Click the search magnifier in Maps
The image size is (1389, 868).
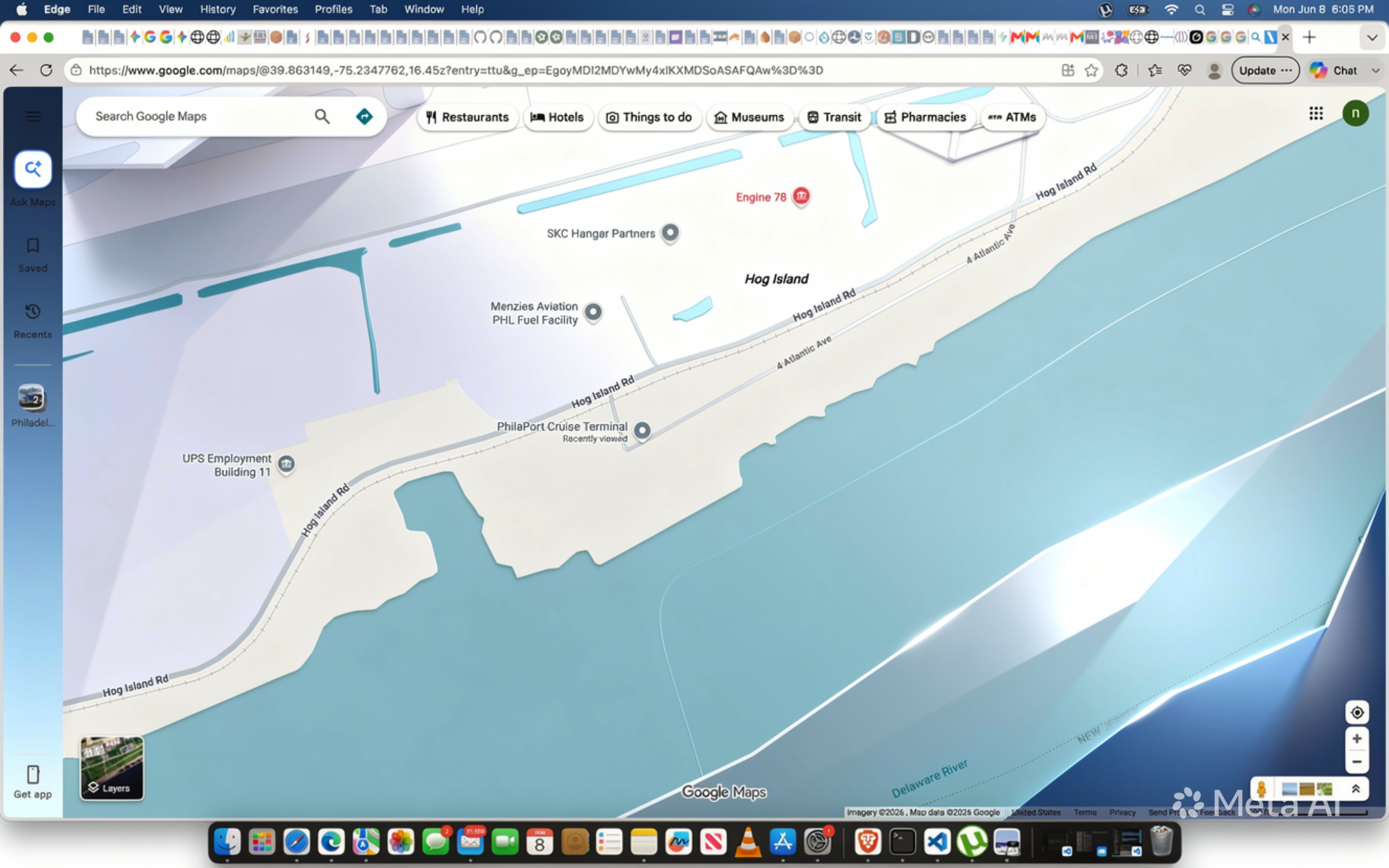[322, 117]
